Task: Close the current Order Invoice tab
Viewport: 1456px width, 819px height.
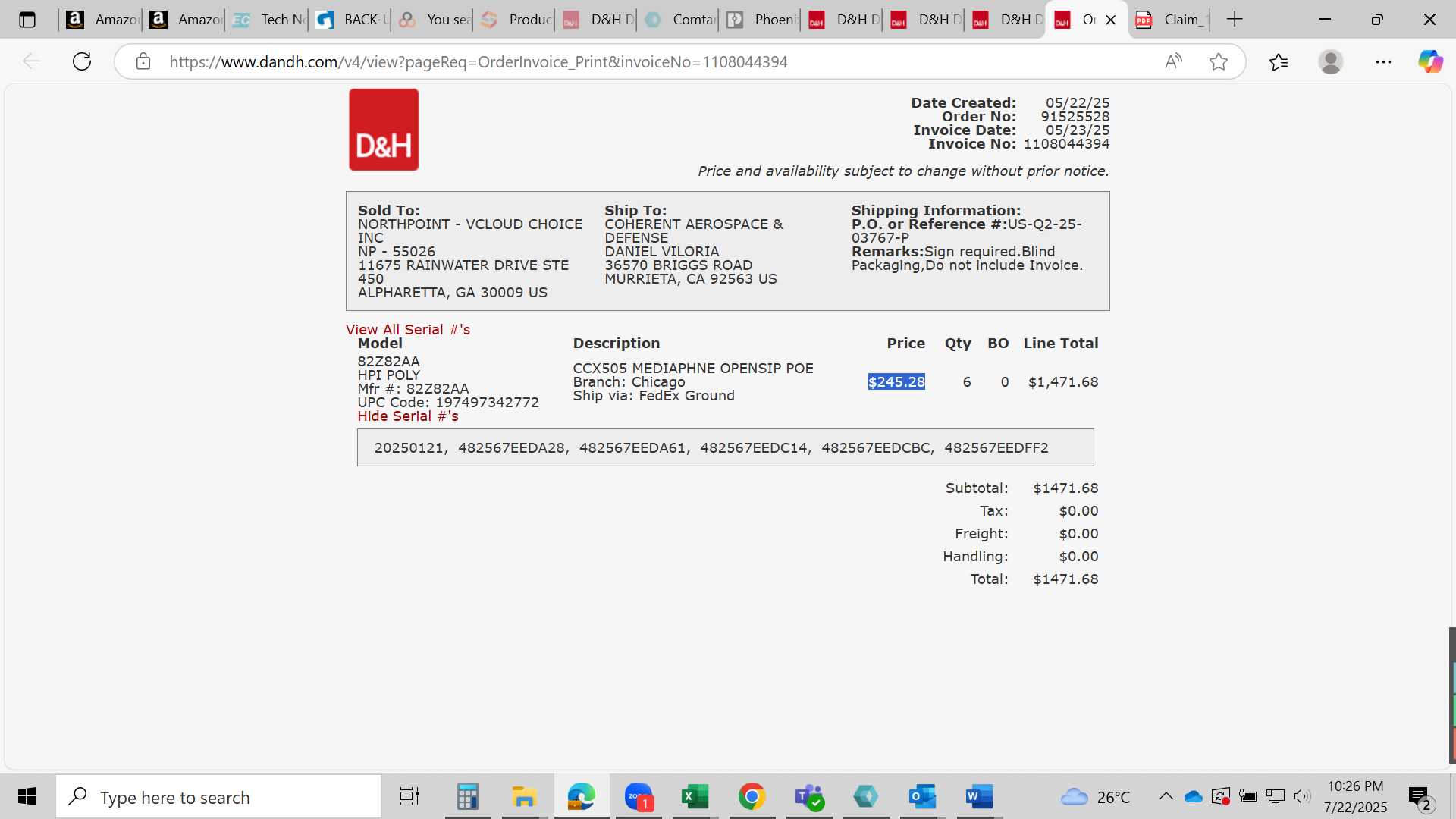Action: pyautogui.click(x=1111, y=20)
